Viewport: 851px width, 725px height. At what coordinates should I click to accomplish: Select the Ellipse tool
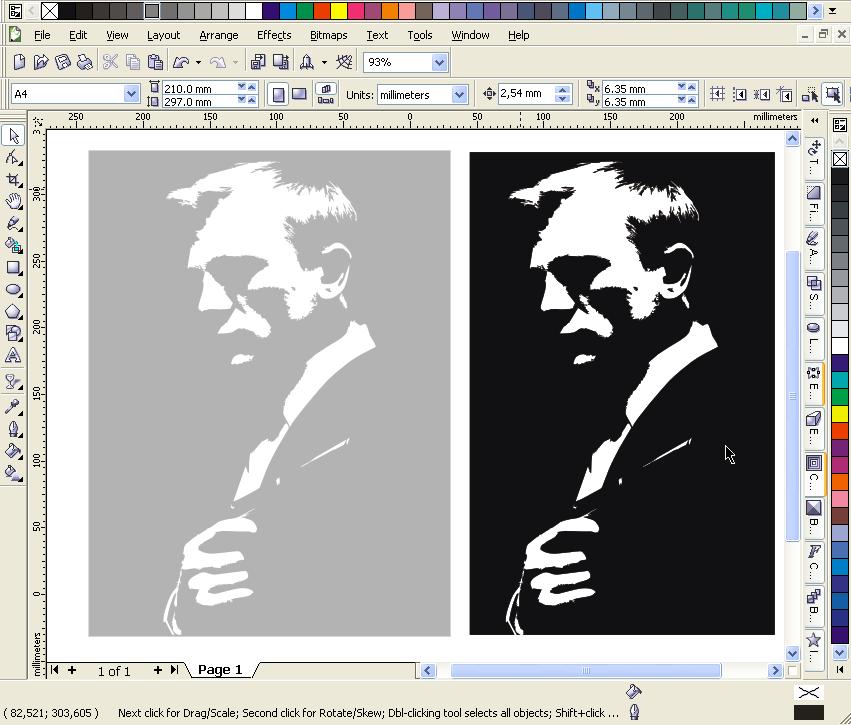coord(13,289)
